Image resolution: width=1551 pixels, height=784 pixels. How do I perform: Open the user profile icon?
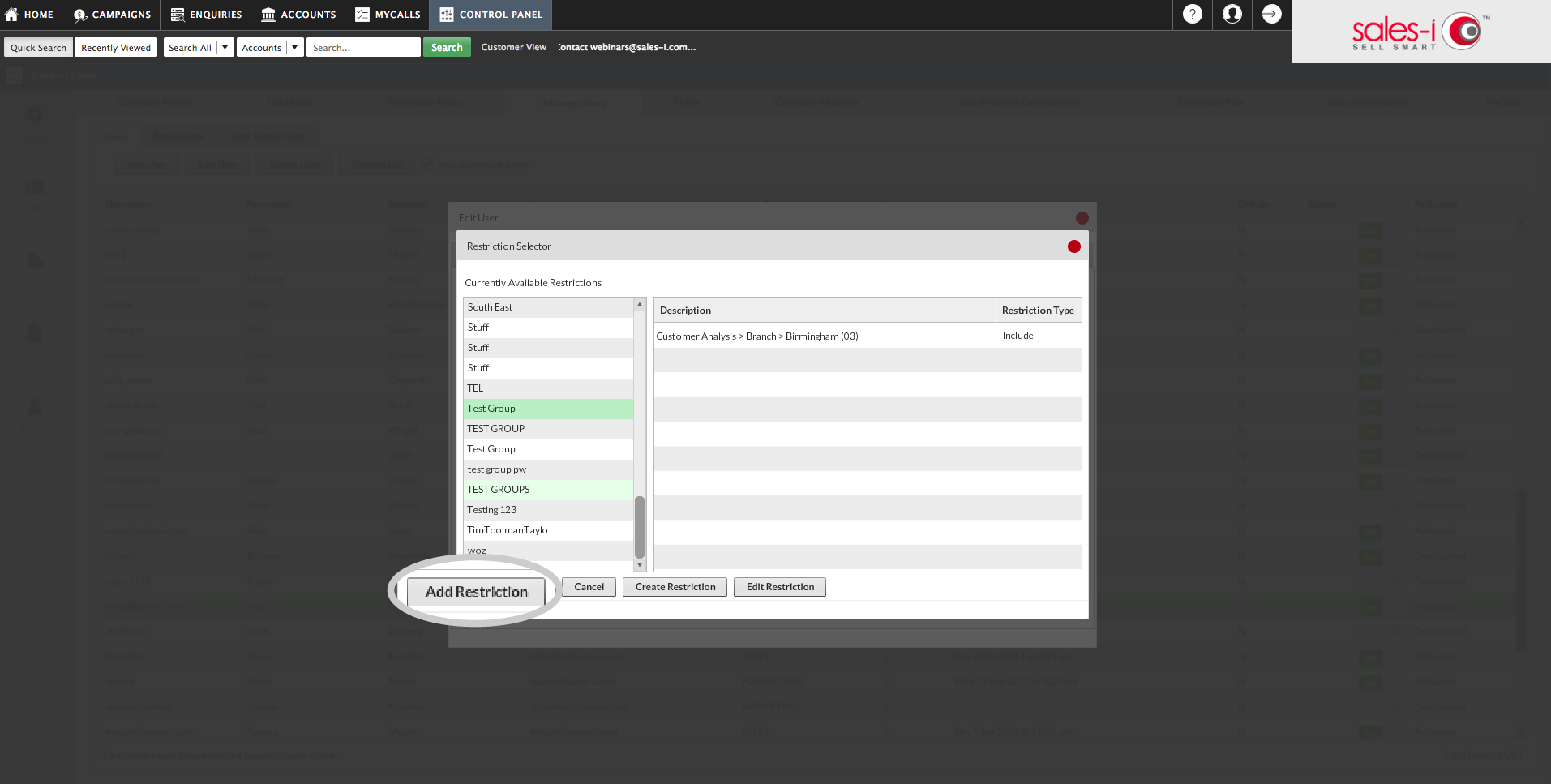pos(1232,15)
